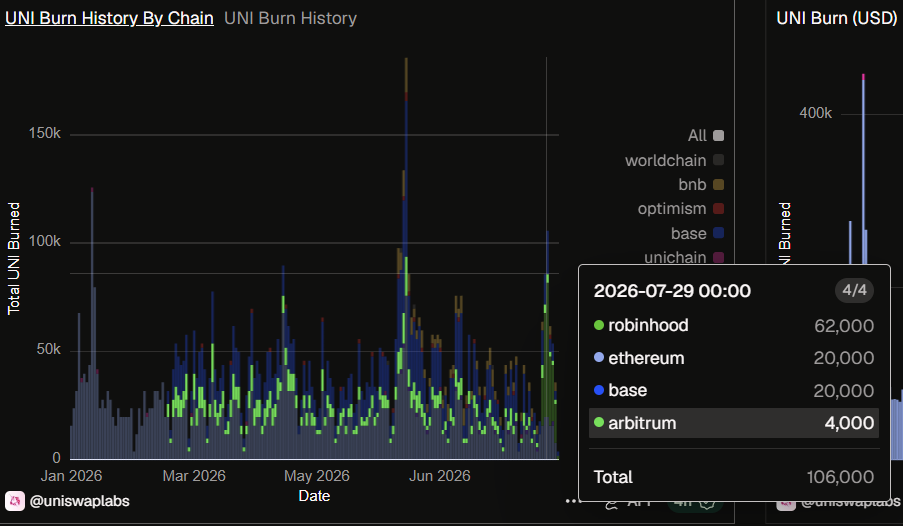Select the robinhood row in the tooltip
The image size is (903, 526).
coord(734,326)
